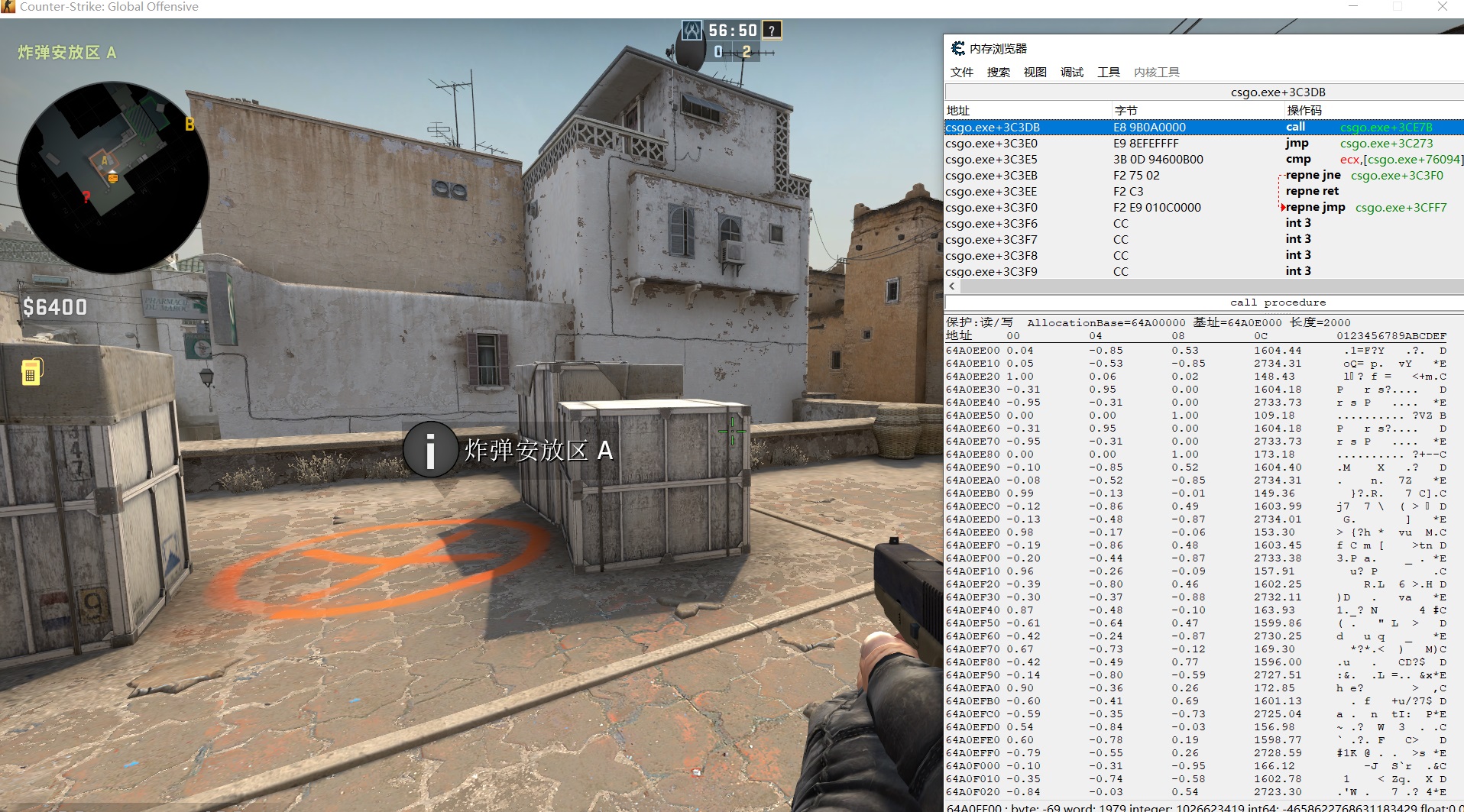
Task: Click the Memory Viewer gear icon
Action: coord(957,48)
